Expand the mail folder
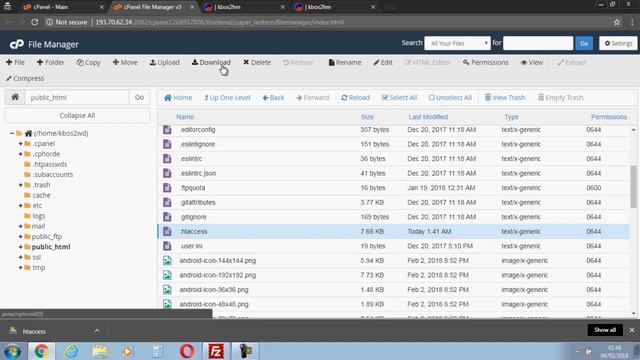This screenshot has height=360, width=640. point(20,226)
